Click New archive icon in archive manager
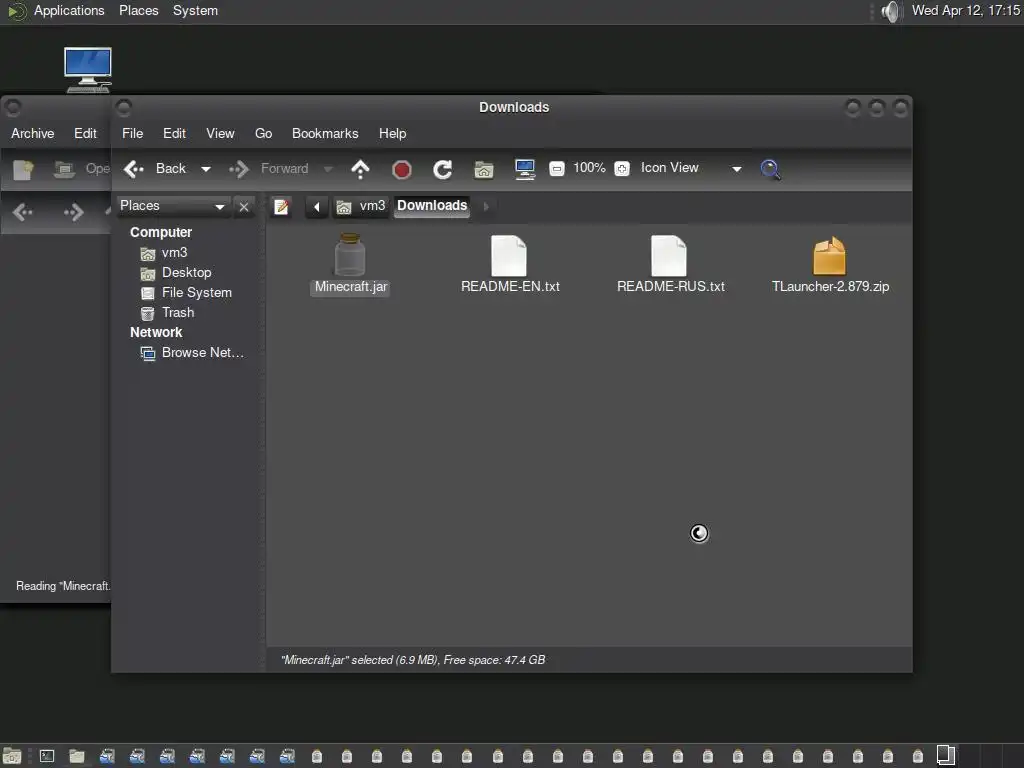Screen dimensions: 1024x768 24,170
